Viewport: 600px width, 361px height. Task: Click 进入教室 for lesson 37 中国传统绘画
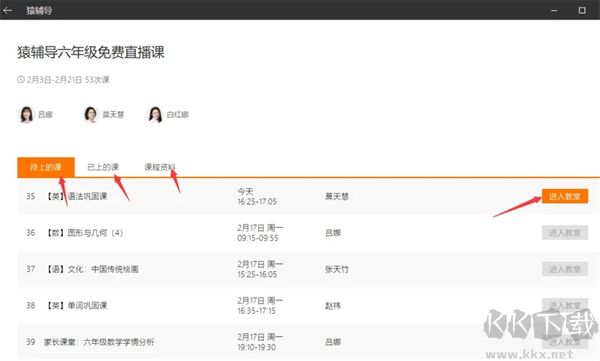(565, 269)
